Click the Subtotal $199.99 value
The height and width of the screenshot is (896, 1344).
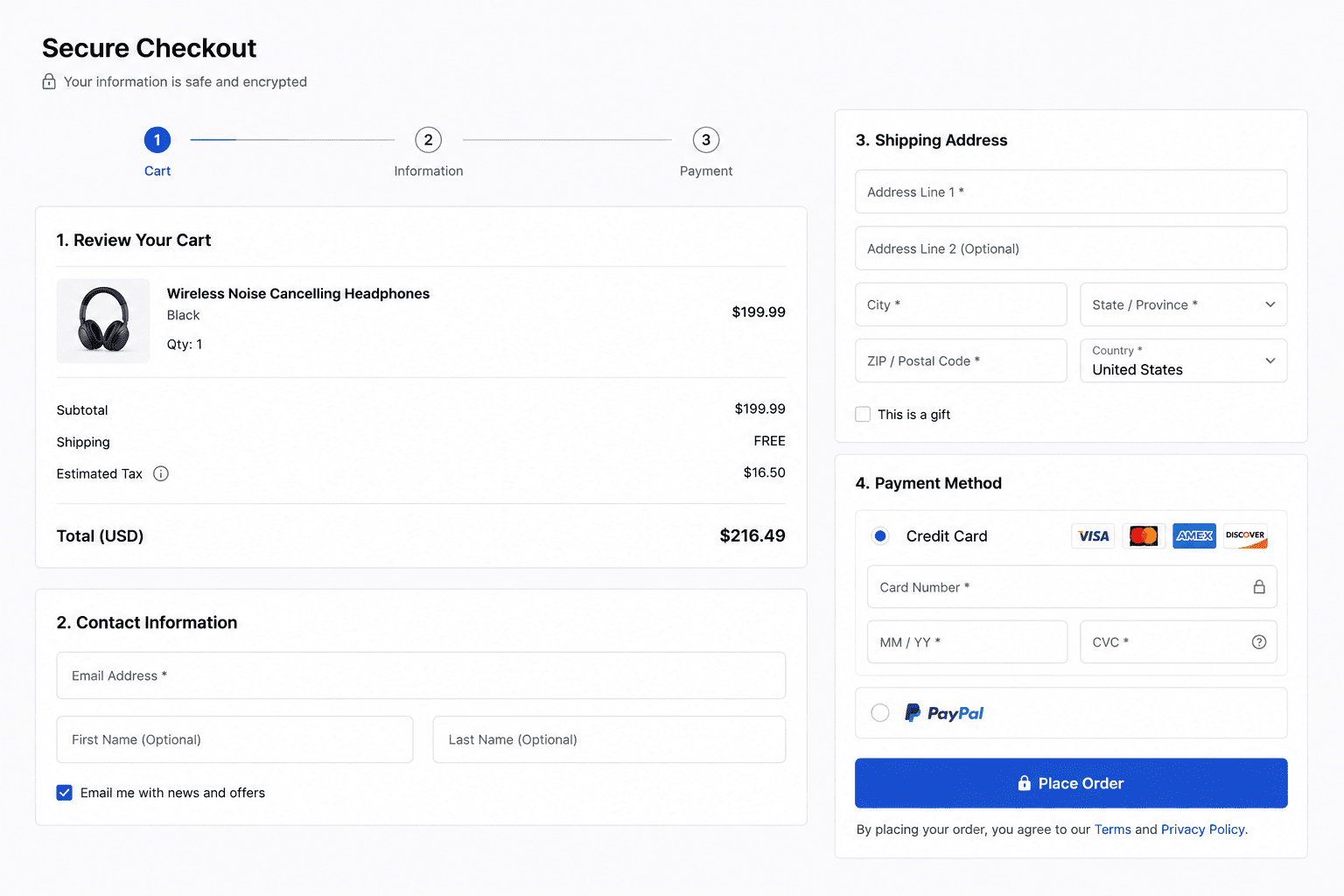tap(760, 409)
